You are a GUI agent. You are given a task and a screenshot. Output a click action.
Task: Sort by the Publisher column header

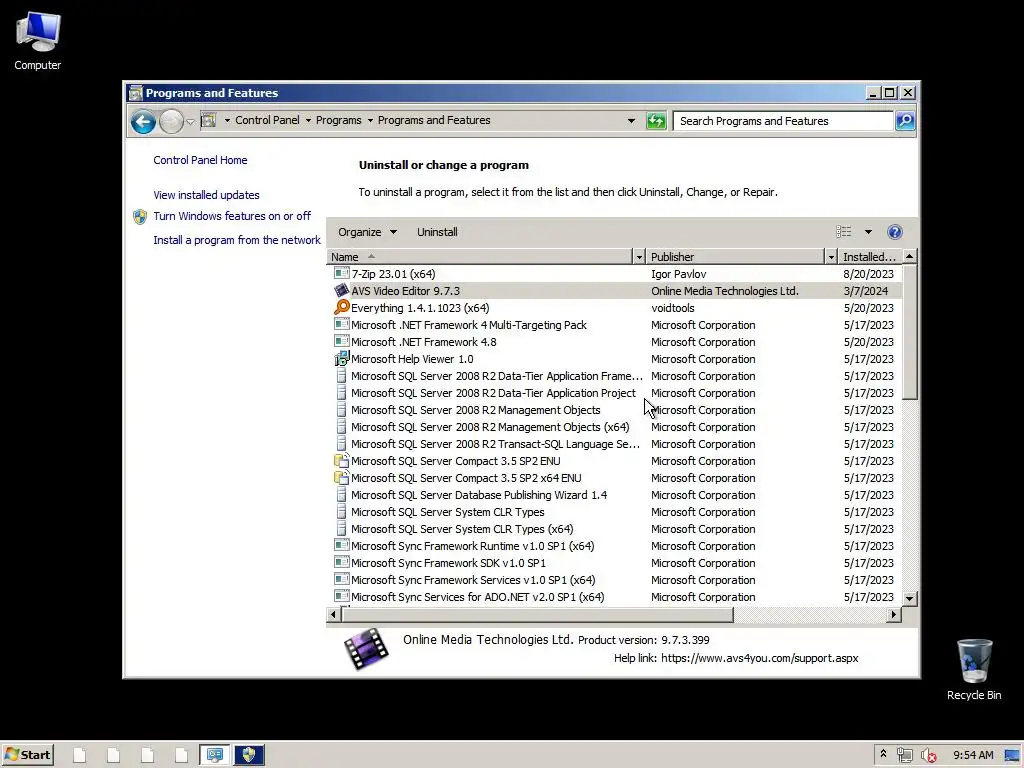pos(735,257)
